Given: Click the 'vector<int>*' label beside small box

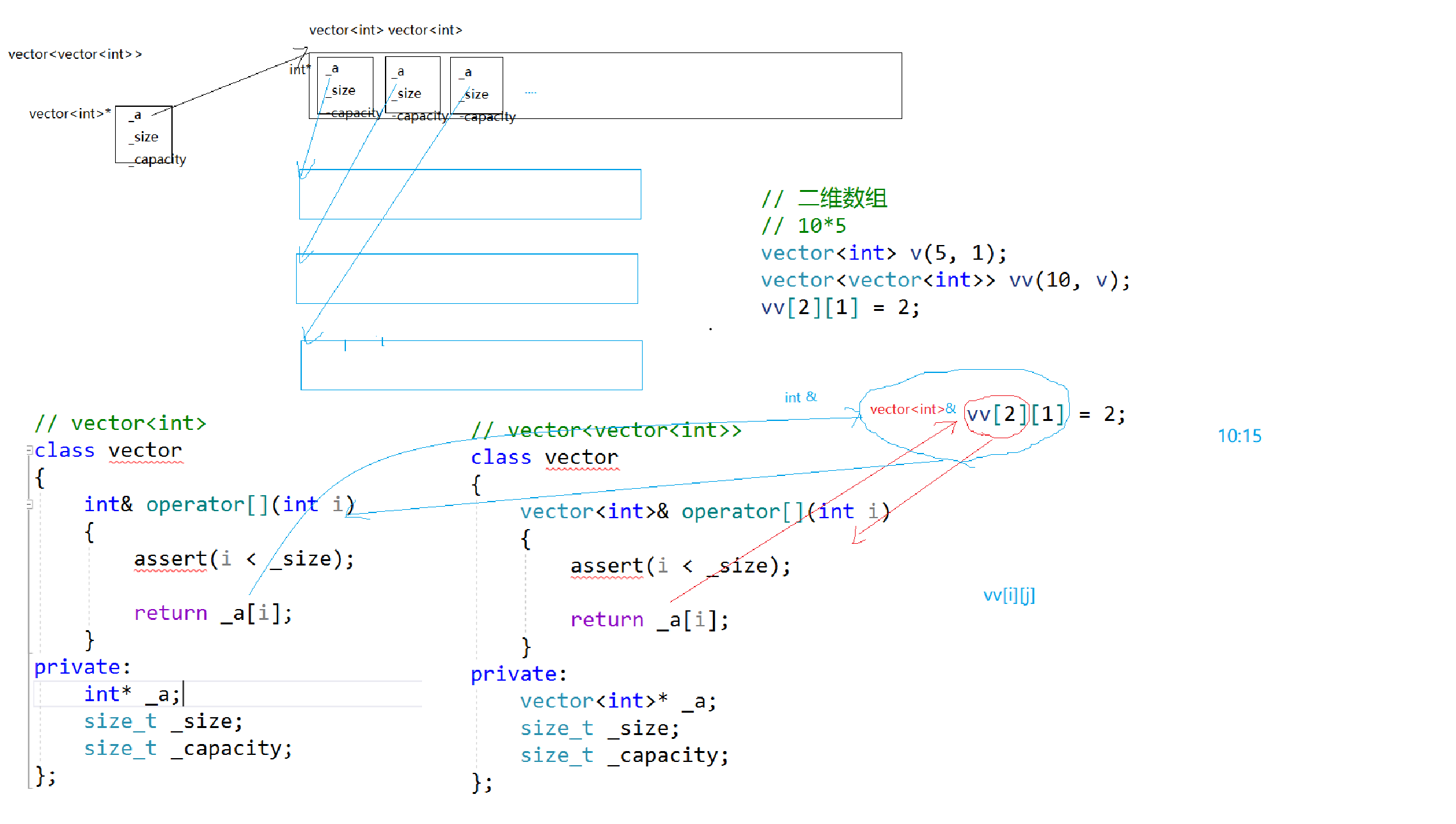Looking at the screenshot, I should (70, 114).
